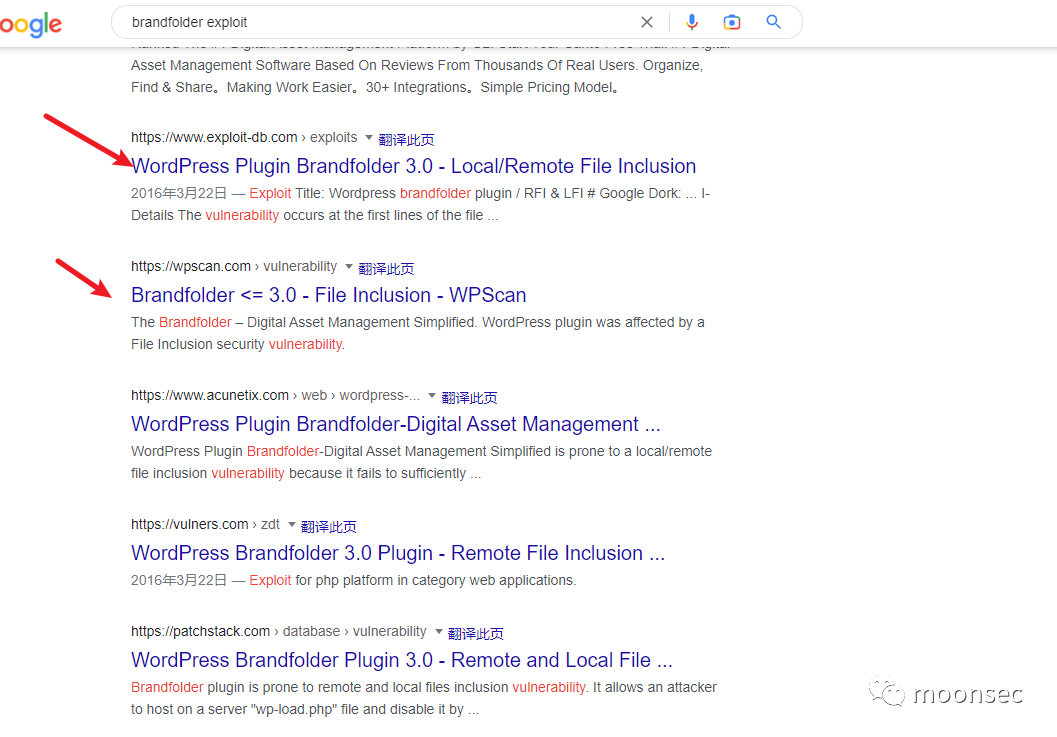This screenshot has height=737, width=1057.
Task: Translate the patchstack.com result page
Action: click(x=475, y=633)
